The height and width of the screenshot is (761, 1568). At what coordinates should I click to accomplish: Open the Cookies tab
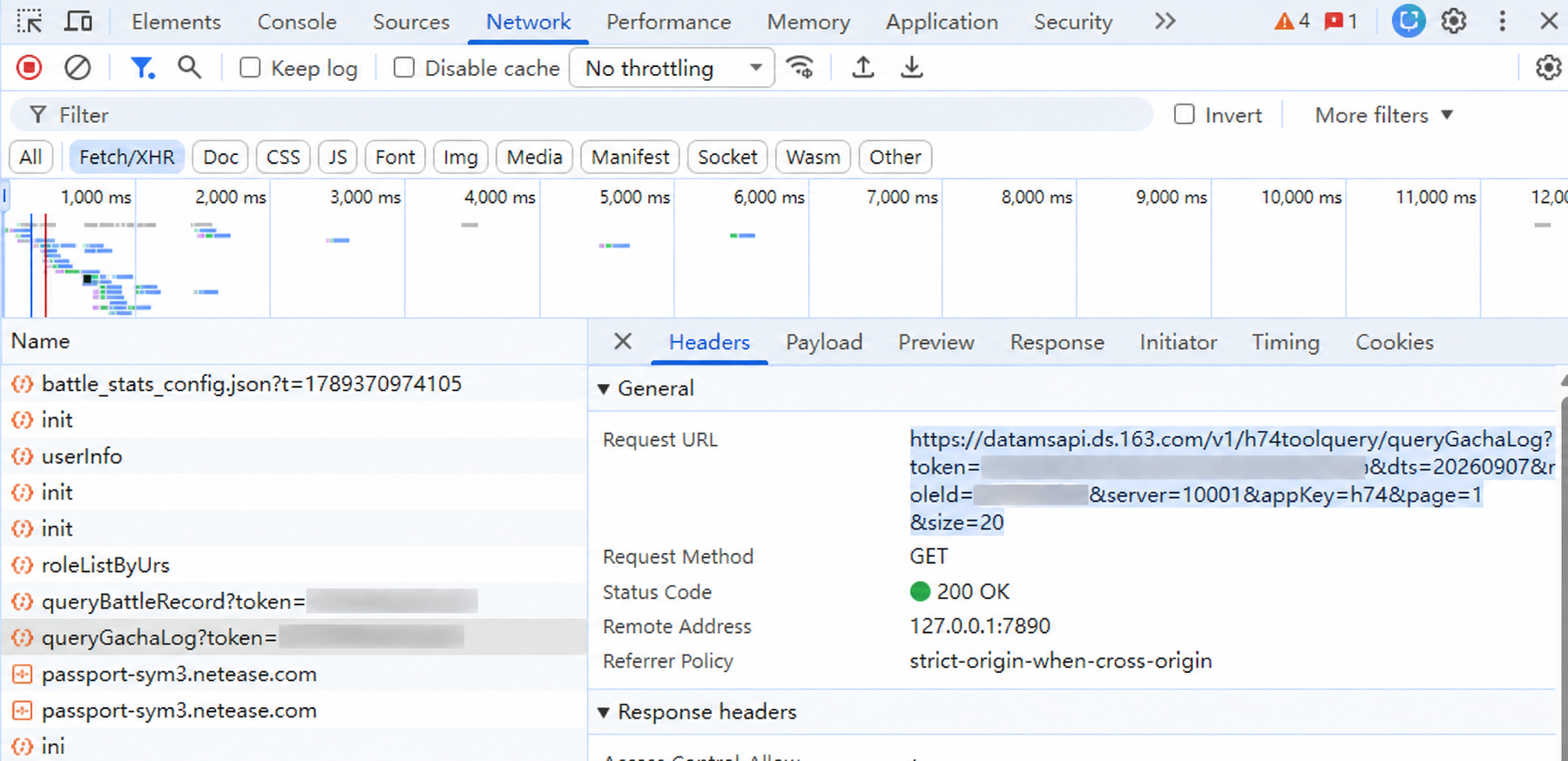coord(1395,342)
